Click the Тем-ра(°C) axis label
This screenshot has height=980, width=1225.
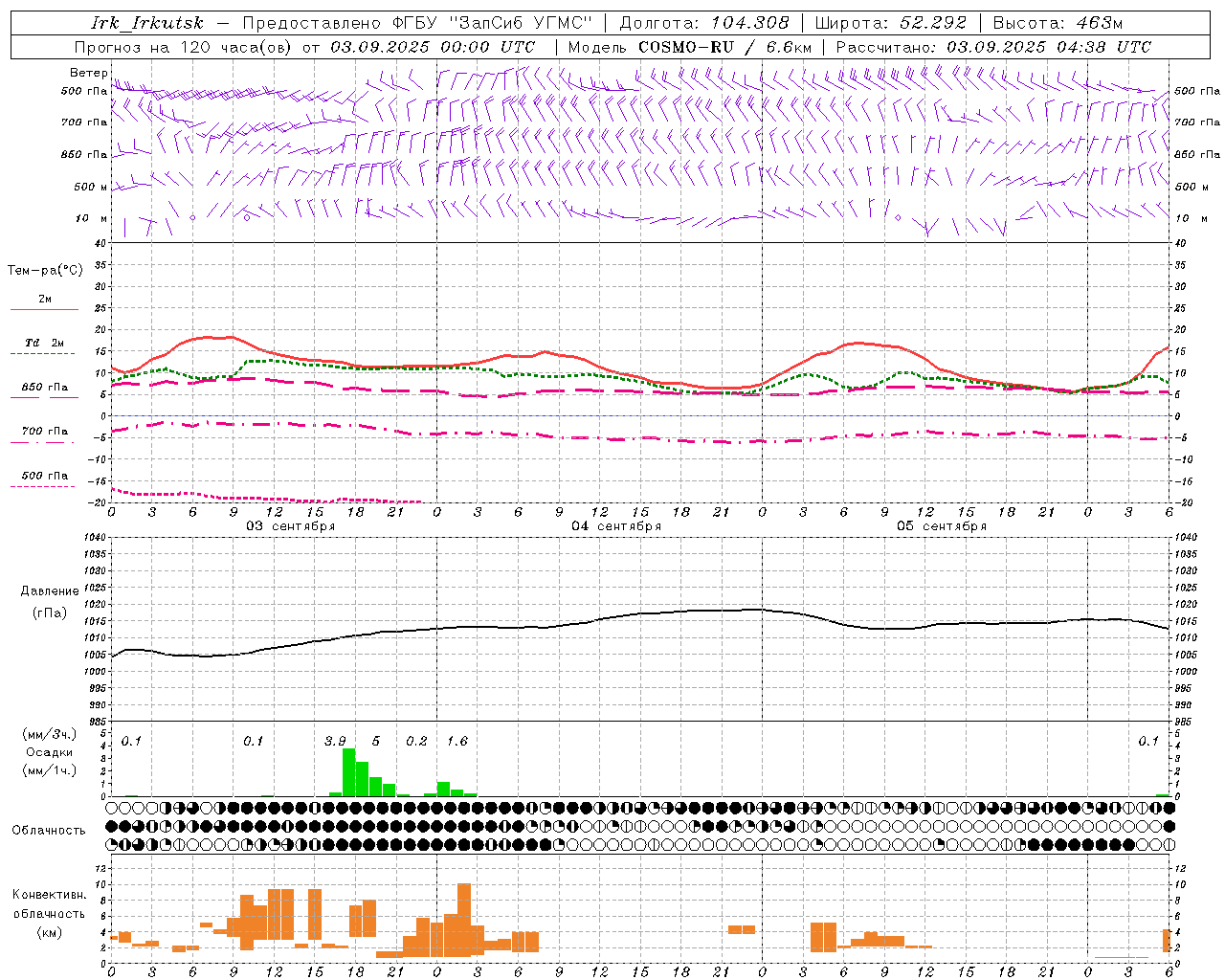45,271
